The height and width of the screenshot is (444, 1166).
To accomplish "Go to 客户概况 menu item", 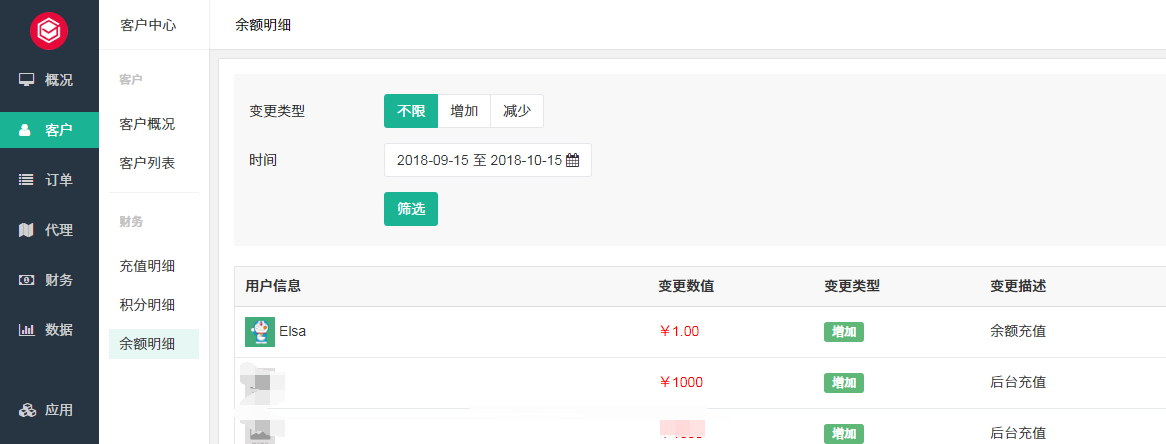I will tap(147, 124).
